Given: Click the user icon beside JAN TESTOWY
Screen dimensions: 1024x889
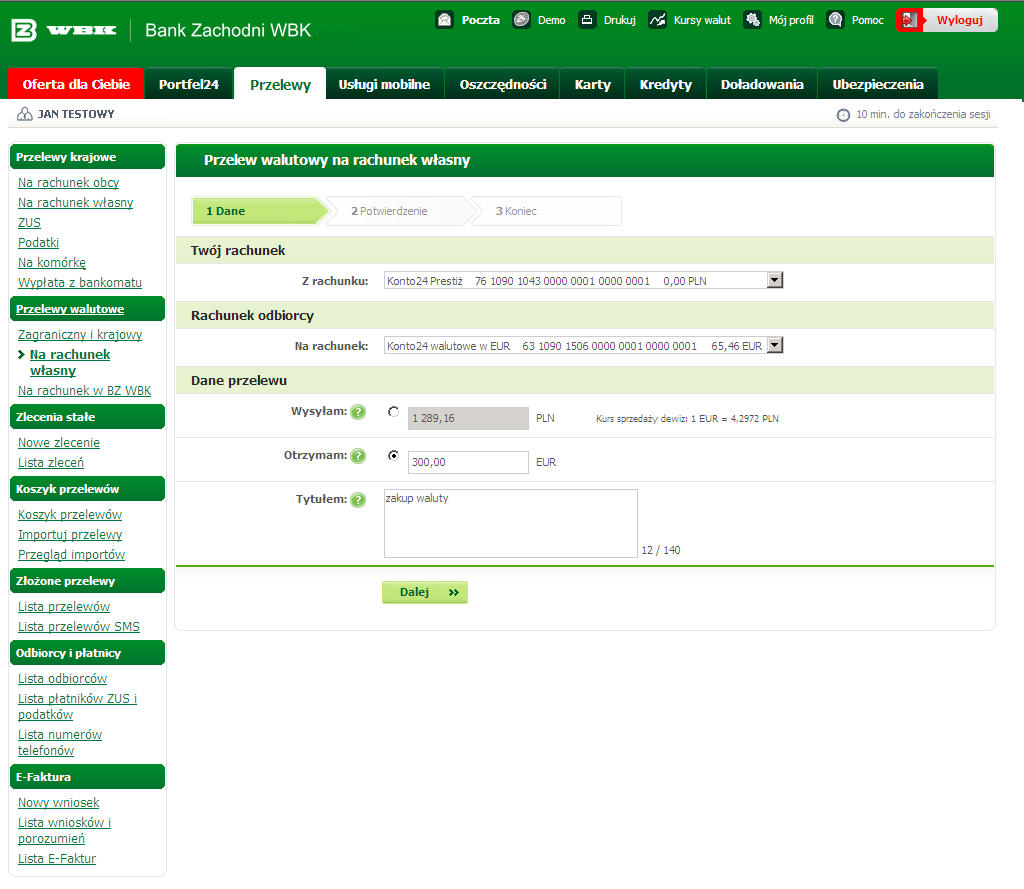Looking at the screenshot, I should [x=25, y=114].
